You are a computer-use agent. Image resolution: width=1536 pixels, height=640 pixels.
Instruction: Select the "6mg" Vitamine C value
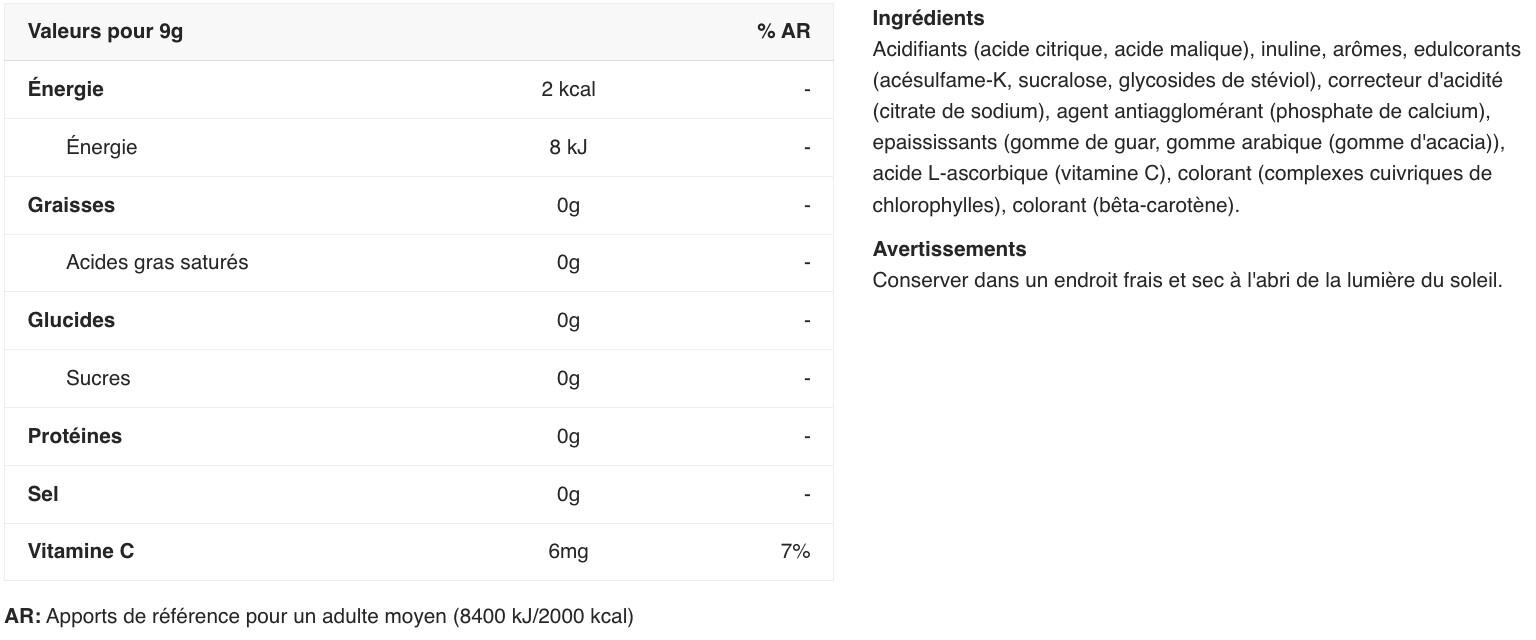click(x=568, y=551)
